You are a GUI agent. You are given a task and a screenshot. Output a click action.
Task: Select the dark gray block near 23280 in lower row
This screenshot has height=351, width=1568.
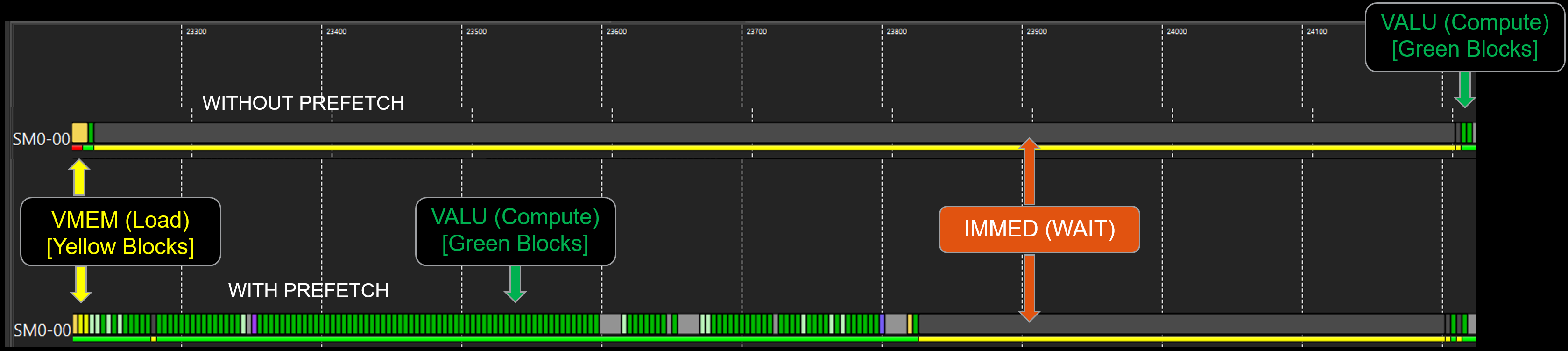[153, 323]
